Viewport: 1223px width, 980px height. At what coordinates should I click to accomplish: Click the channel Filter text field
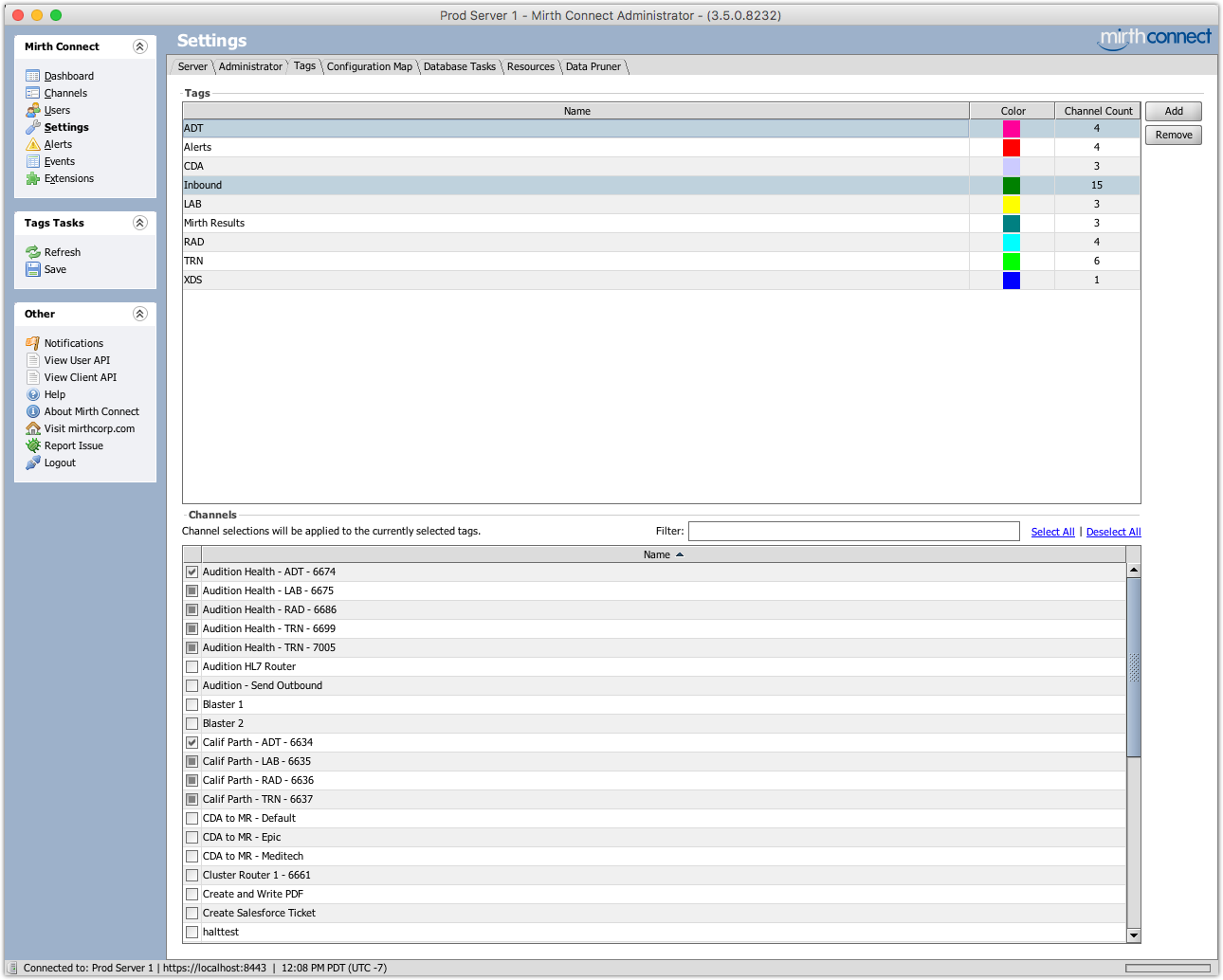[854, 531]
